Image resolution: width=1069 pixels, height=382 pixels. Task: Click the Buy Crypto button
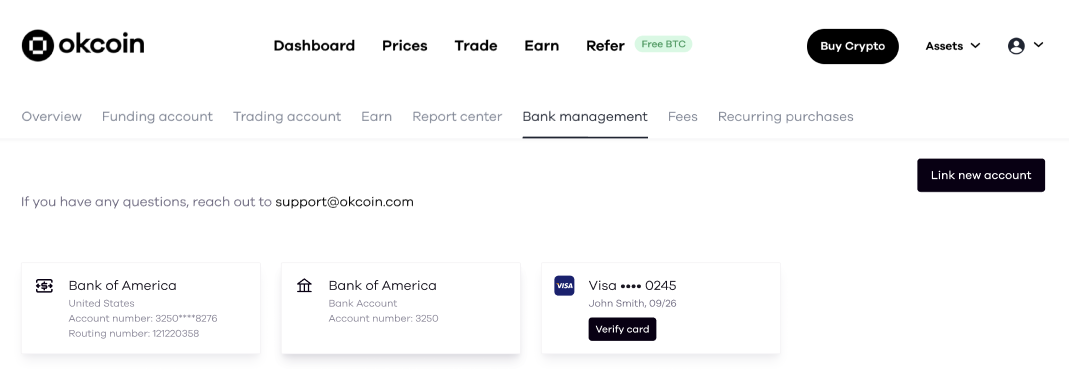click(853, 46)
